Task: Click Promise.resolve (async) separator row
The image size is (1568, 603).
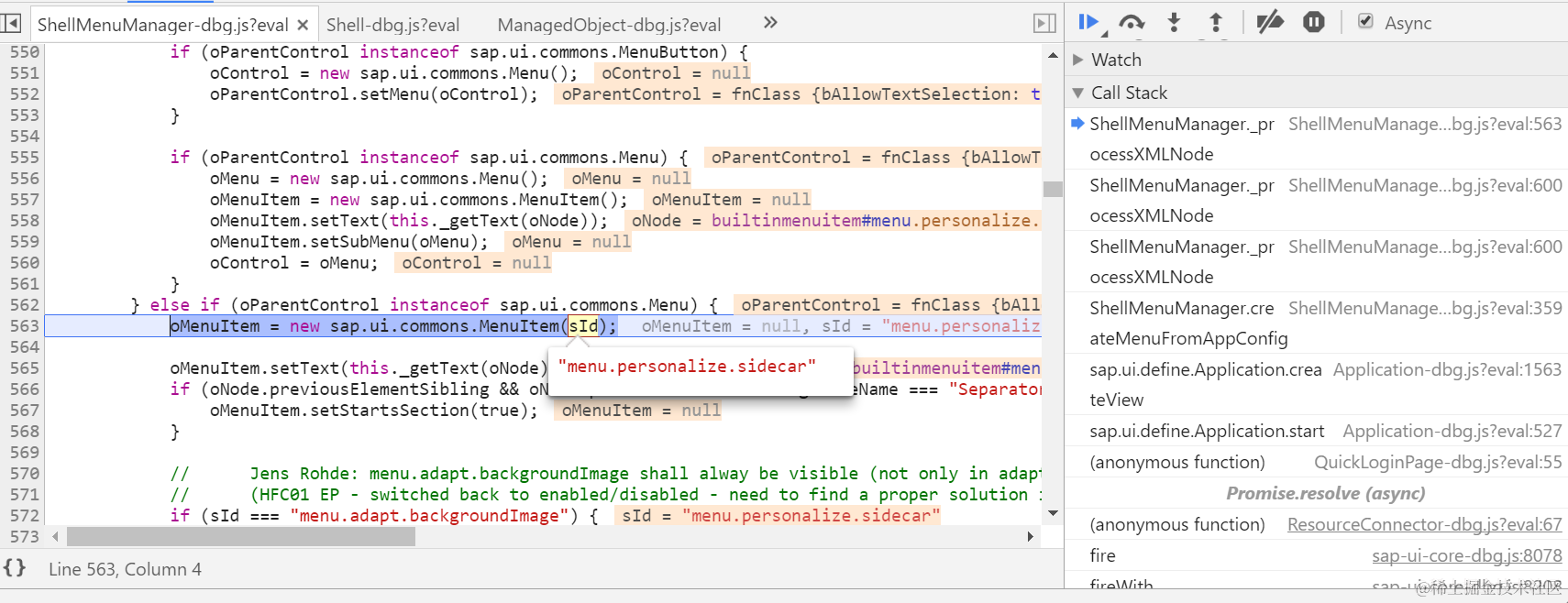Action: pyautogui.click(x=1316, y=493)
